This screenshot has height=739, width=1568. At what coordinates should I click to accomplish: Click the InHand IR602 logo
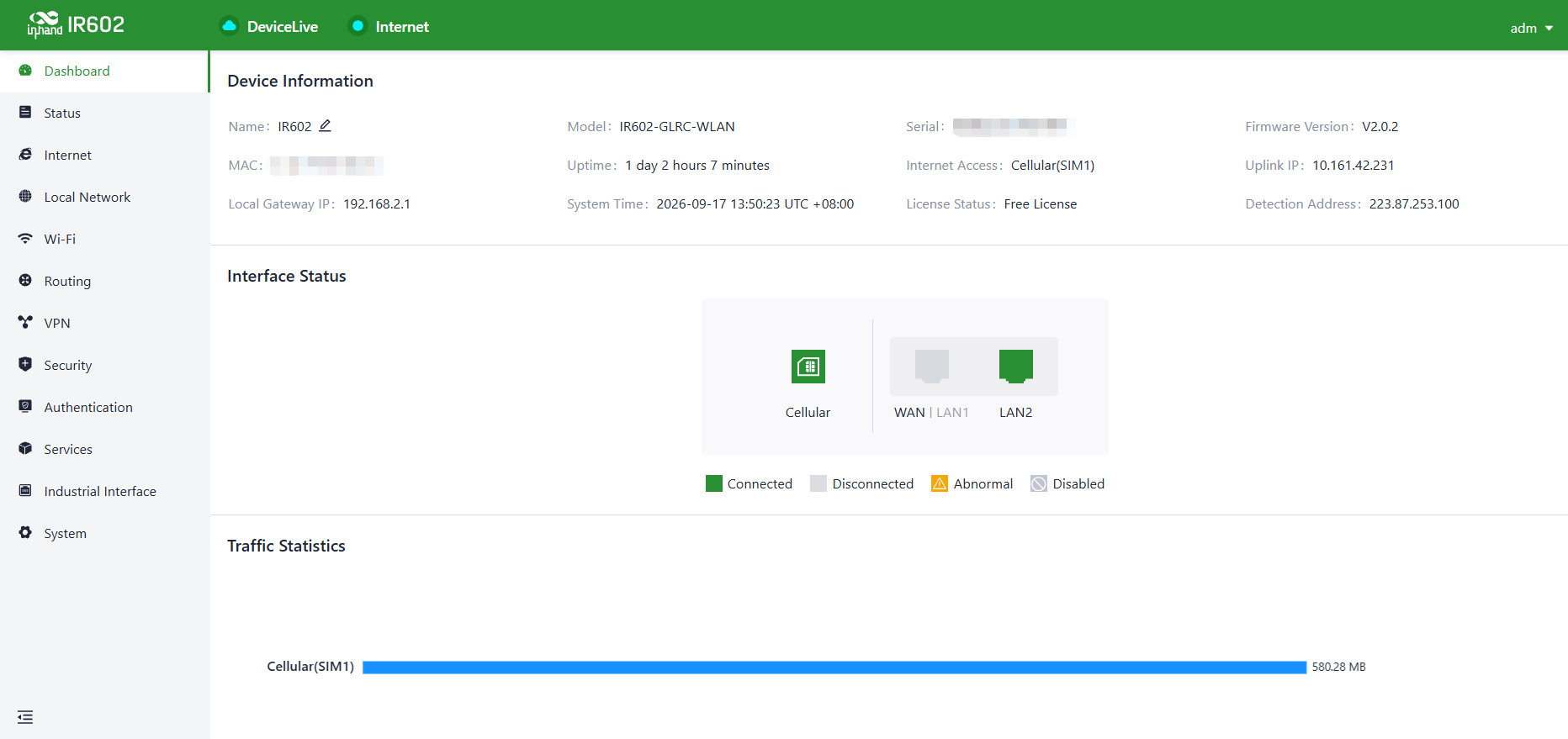pos(75,25)
